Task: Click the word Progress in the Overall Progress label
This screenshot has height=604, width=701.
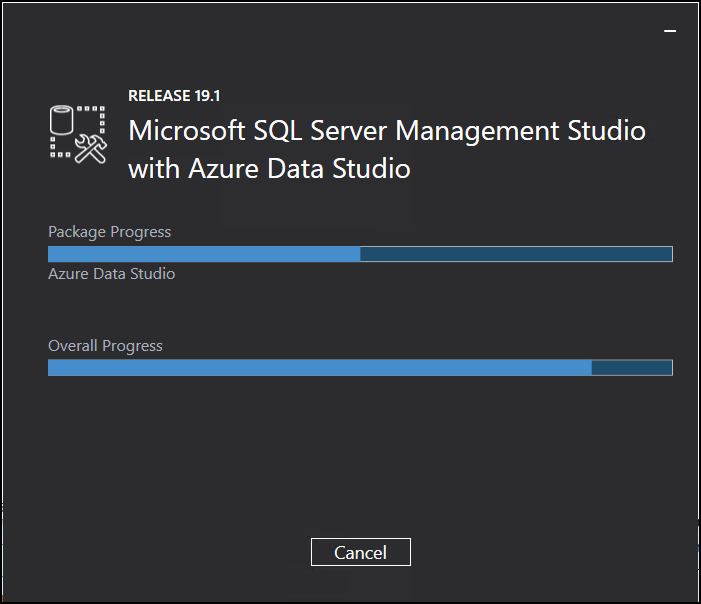Action: tap(132, 346)
